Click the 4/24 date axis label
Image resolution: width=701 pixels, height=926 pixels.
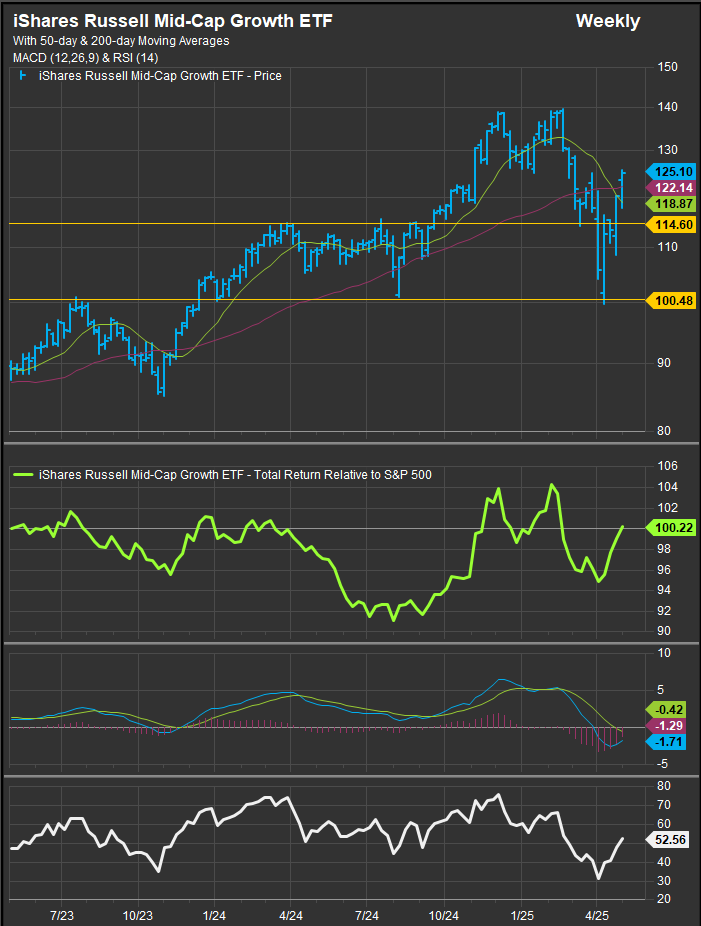pos(291,915)
